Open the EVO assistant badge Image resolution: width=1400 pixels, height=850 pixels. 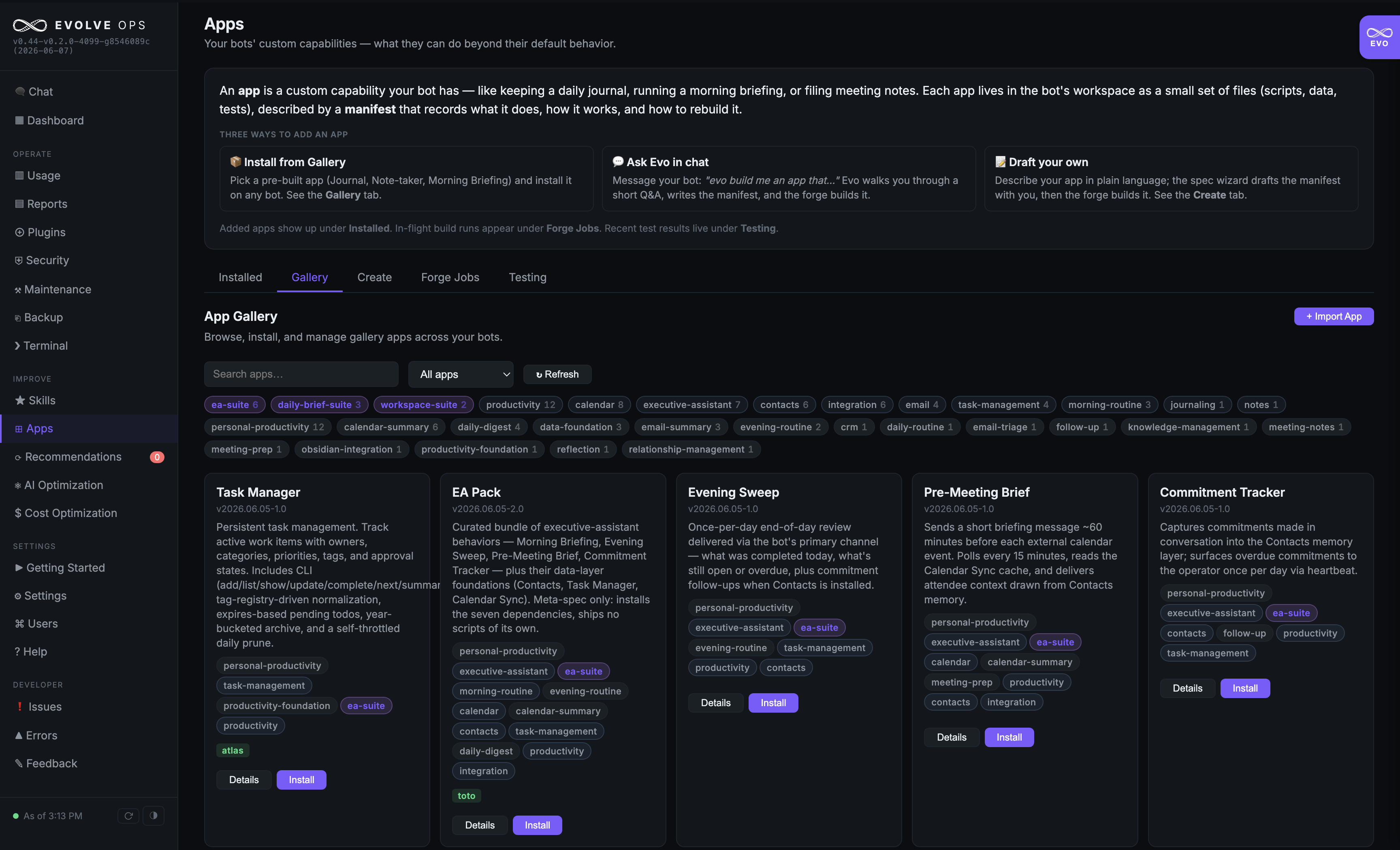(1380, 38)
